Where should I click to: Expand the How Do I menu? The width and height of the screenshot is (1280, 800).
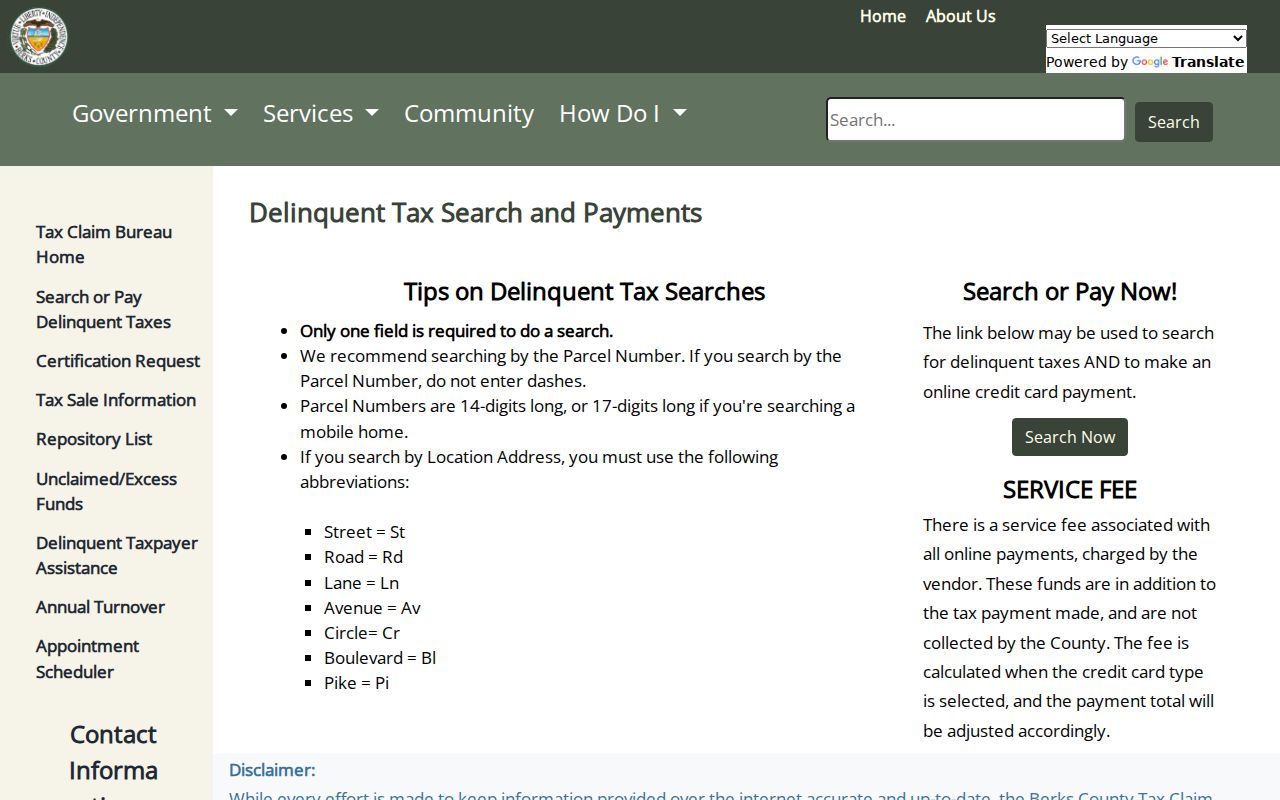pos(623,113)
